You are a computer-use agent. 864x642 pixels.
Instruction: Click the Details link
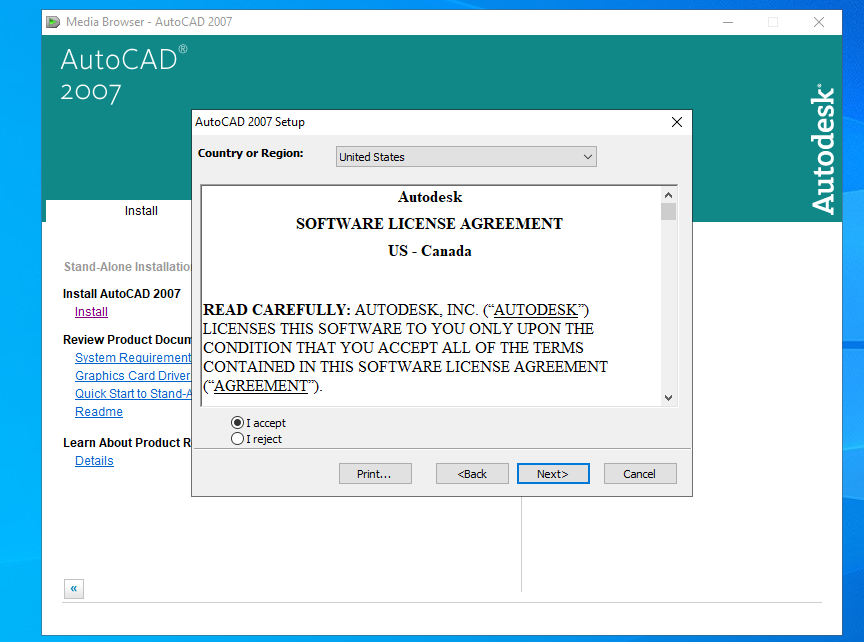coord(94,461)
